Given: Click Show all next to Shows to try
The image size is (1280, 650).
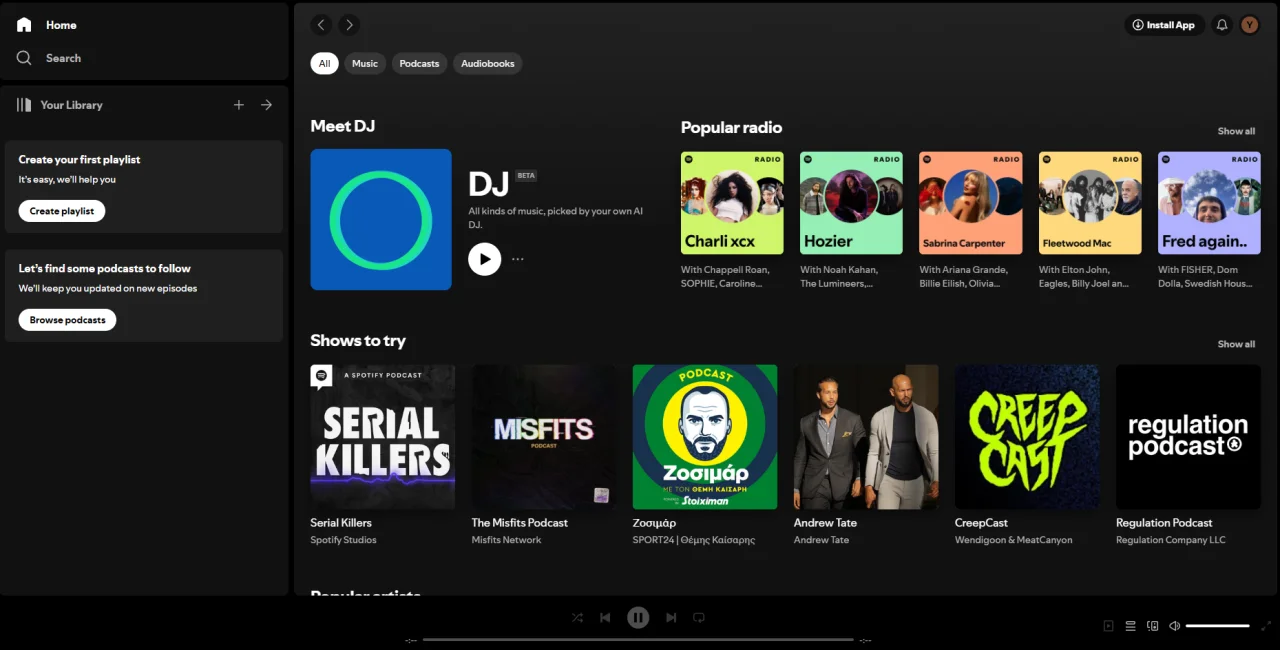Looking at the screenshot, I should 1236,344.
